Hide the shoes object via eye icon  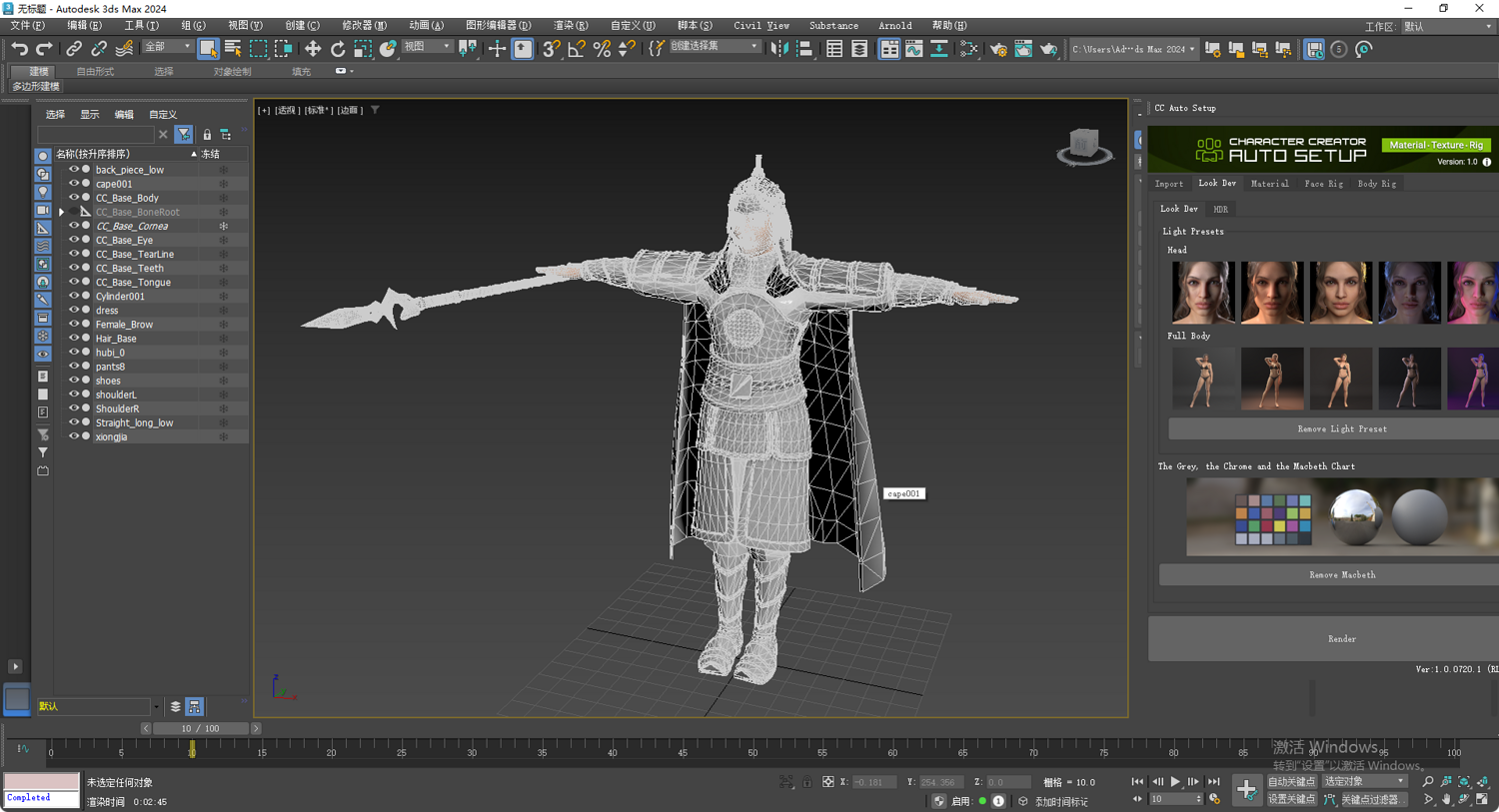tap(73, 381)
